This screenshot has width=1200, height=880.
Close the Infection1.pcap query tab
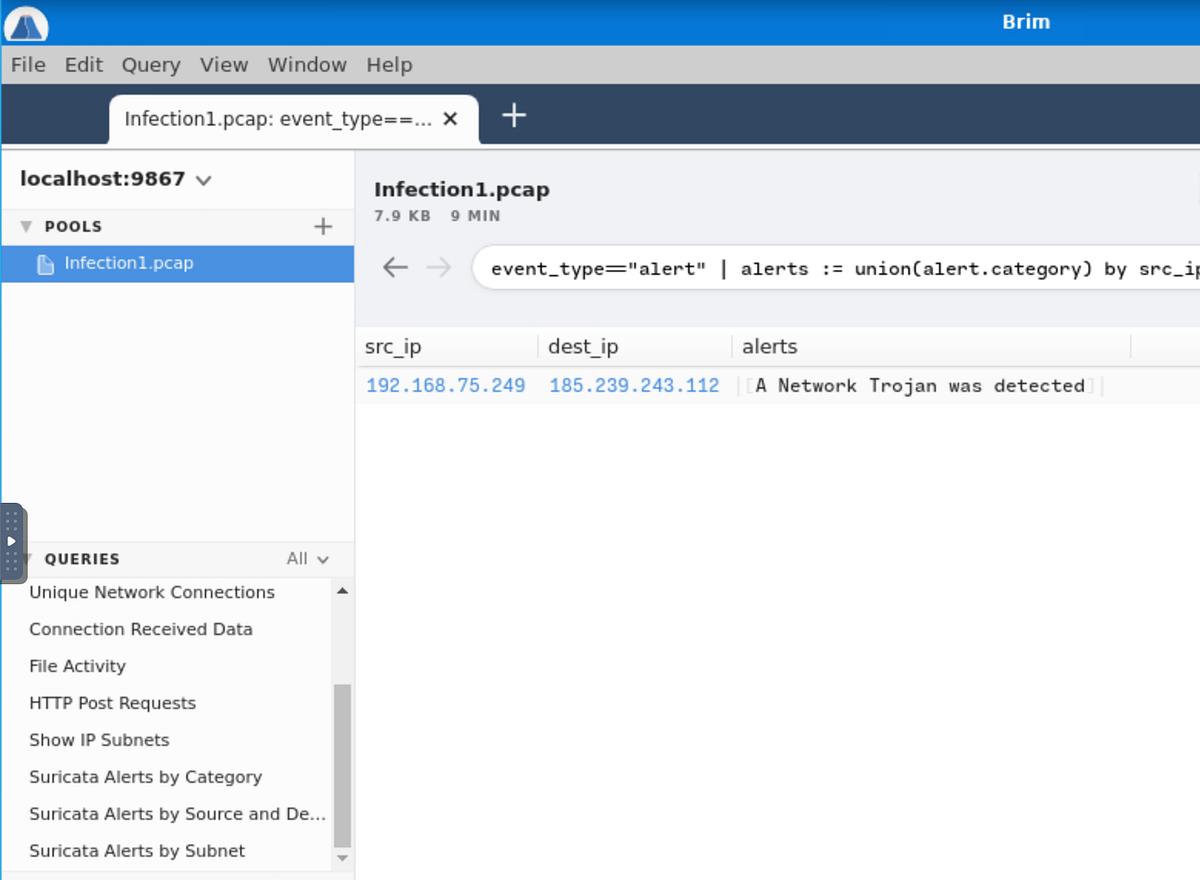tap(450, 118)
